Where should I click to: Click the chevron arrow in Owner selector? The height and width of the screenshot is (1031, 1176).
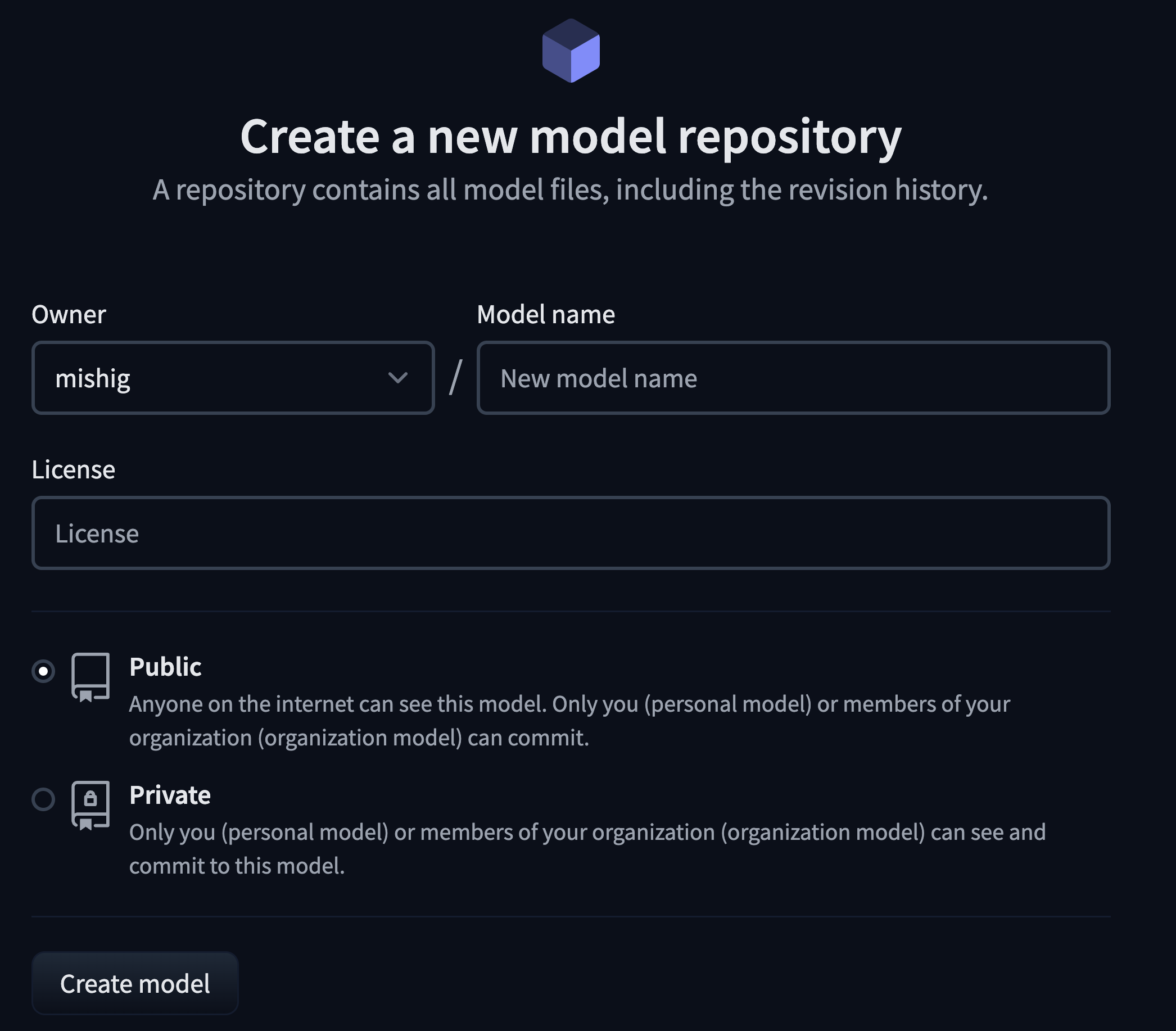(x=397, y=378)
